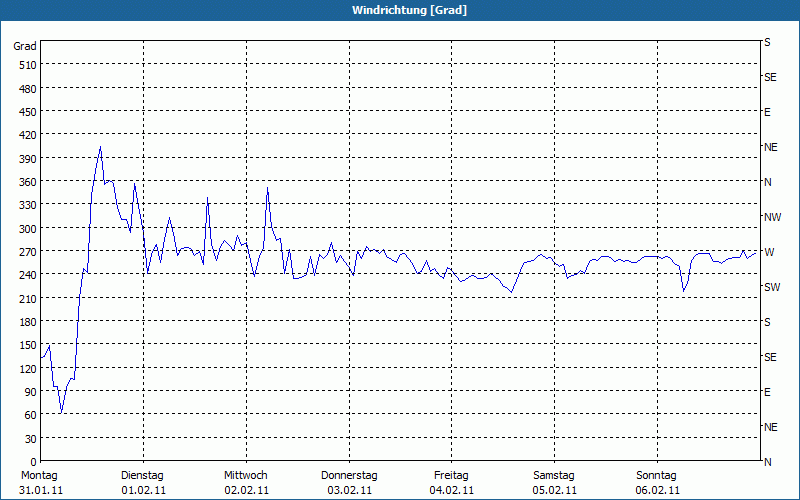The image size is (800, 500).
Task: Click the y-axis value 330
Action: pyautogui.click(x=28, y=206)
